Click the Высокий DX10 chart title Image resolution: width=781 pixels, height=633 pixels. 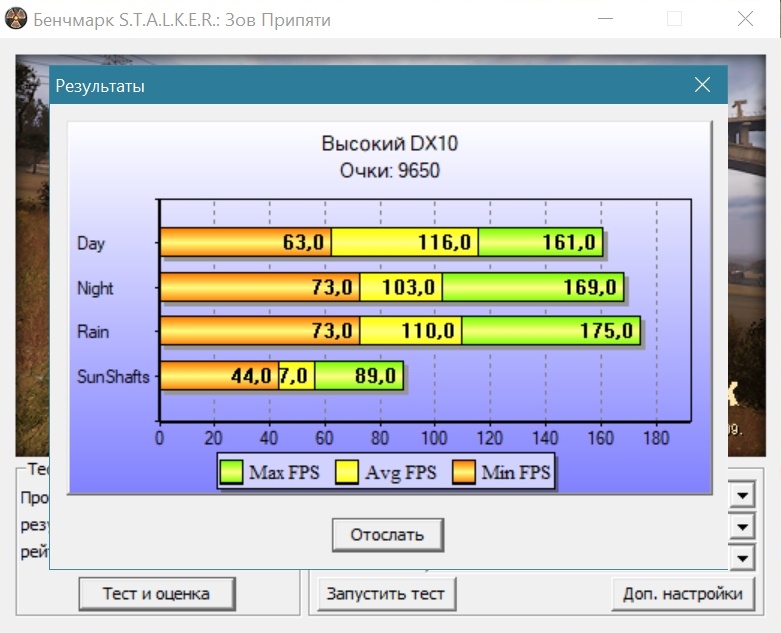tap(390, 143)
